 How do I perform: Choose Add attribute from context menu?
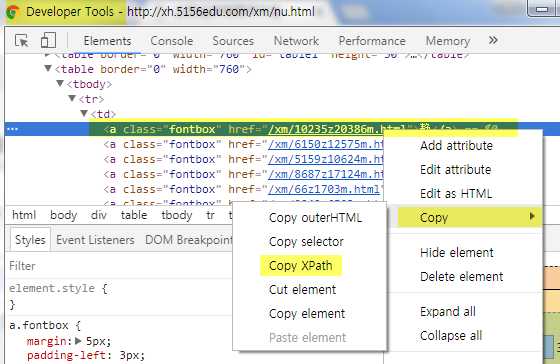[x=456, y=145]
